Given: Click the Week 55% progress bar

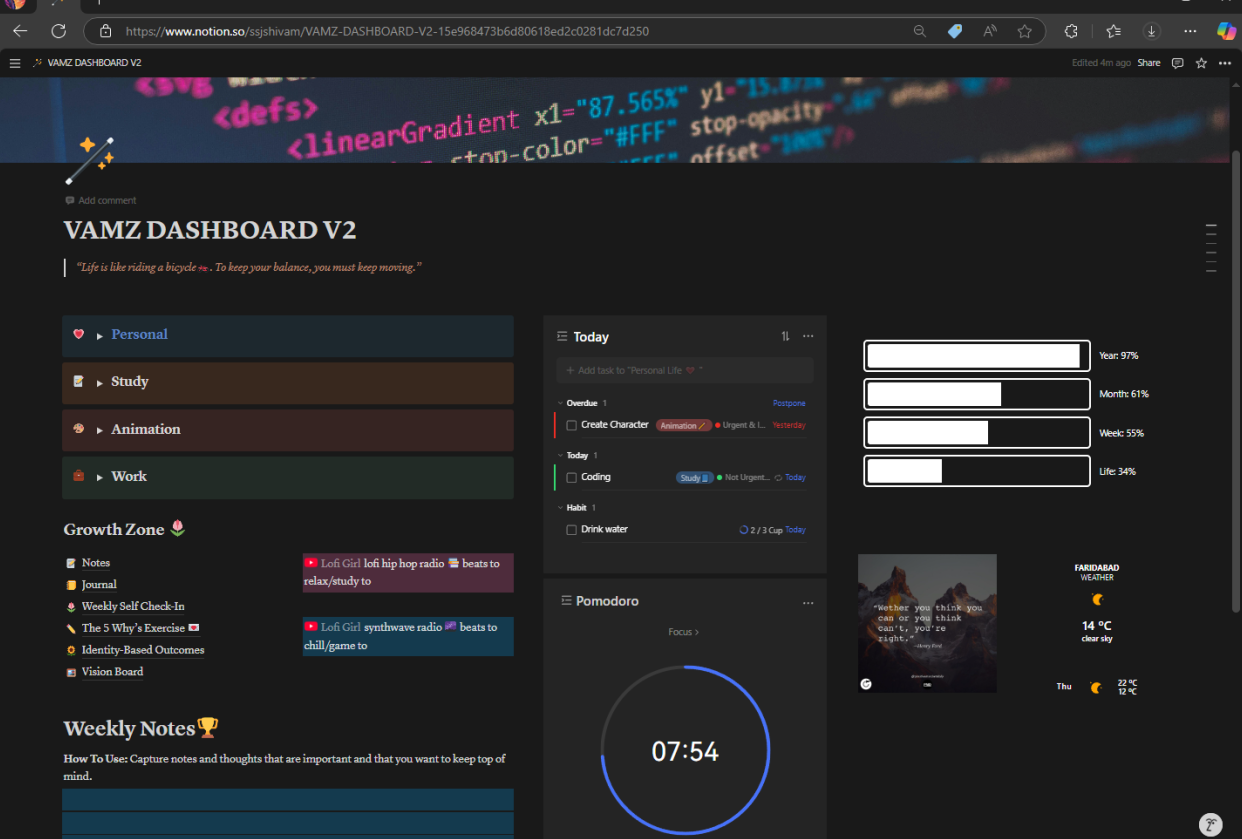Looking at the screenshot, I should tap(976, 433).
